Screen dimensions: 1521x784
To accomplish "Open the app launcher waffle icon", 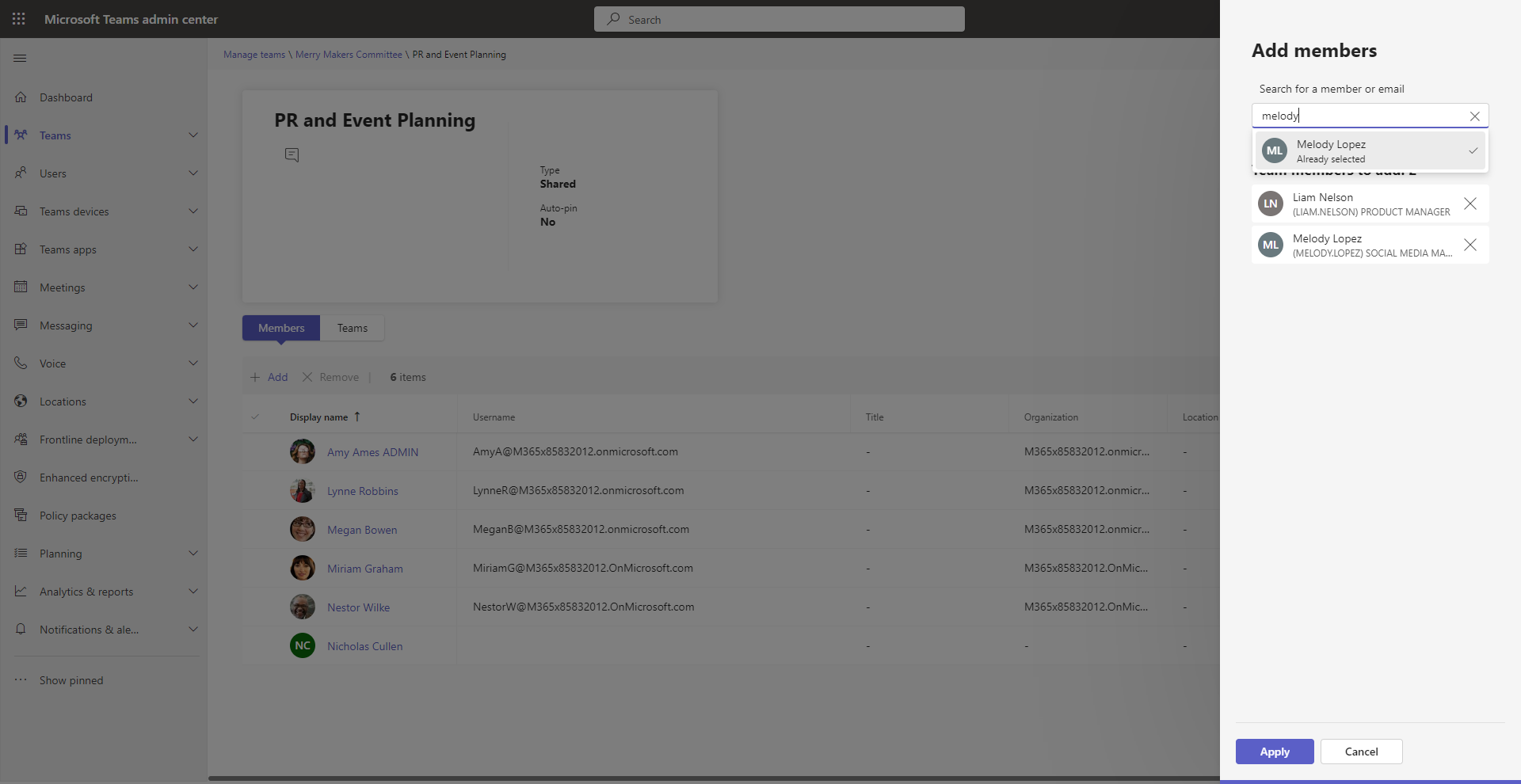I will tap(19, 19).
